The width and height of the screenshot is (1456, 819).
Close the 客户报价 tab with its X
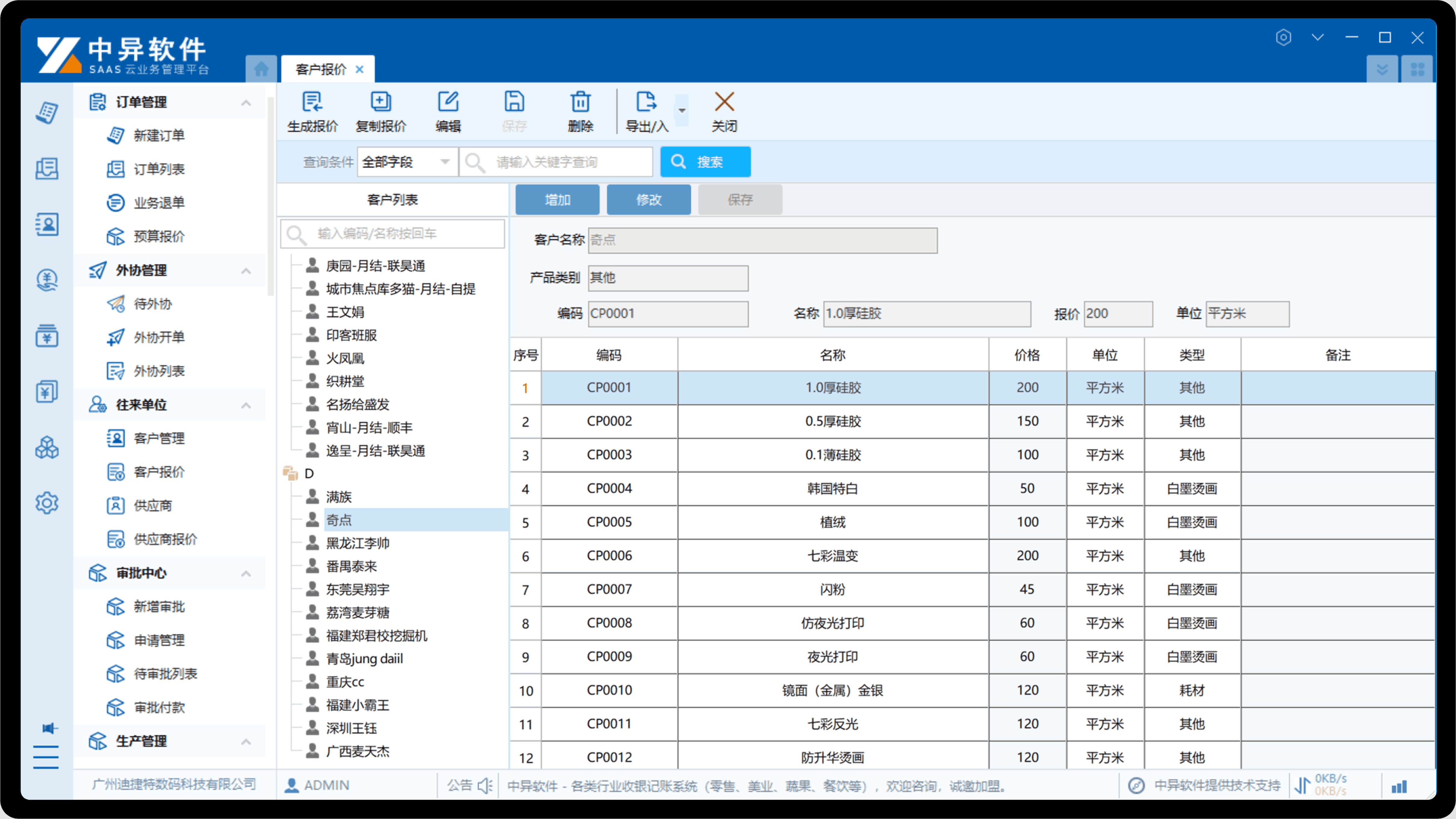pos(359,70)
